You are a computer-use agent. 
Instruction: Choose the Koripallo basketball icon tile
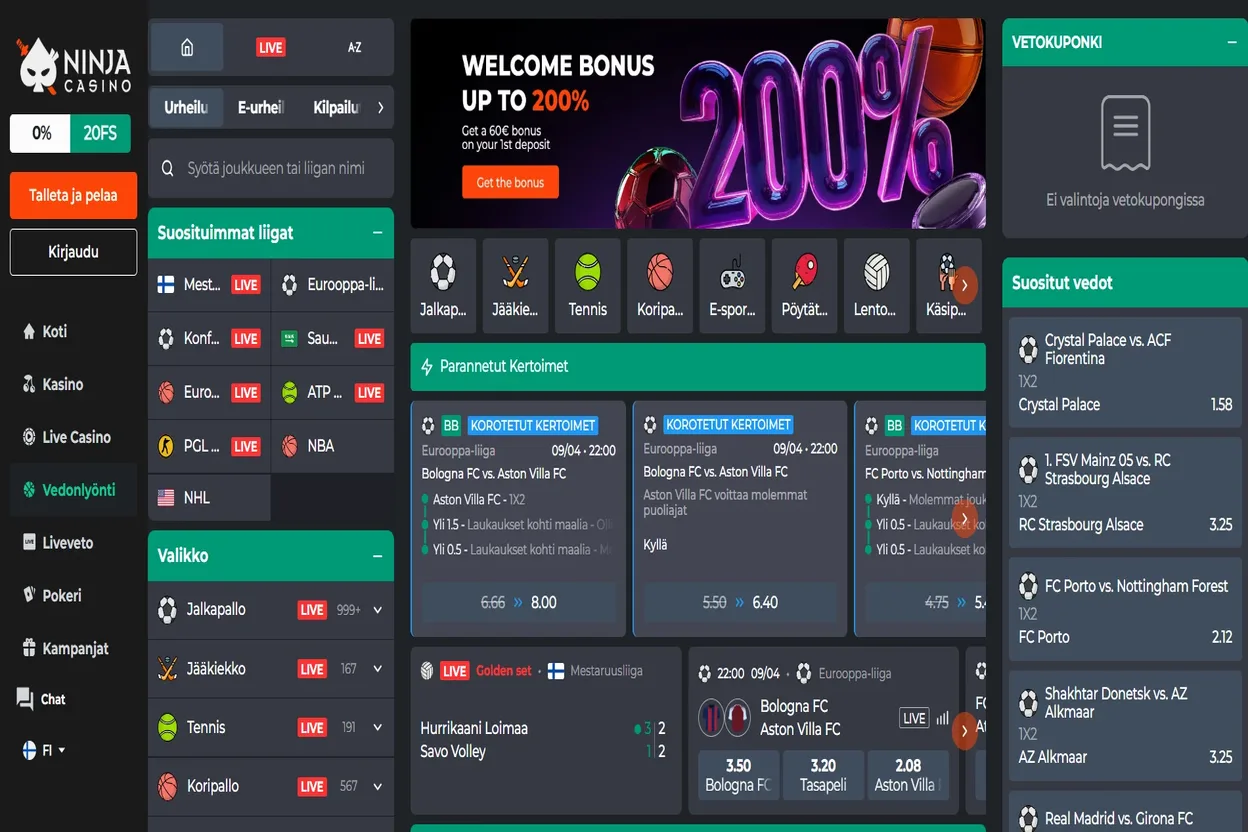pyautogui.click(x=660, y=285)
